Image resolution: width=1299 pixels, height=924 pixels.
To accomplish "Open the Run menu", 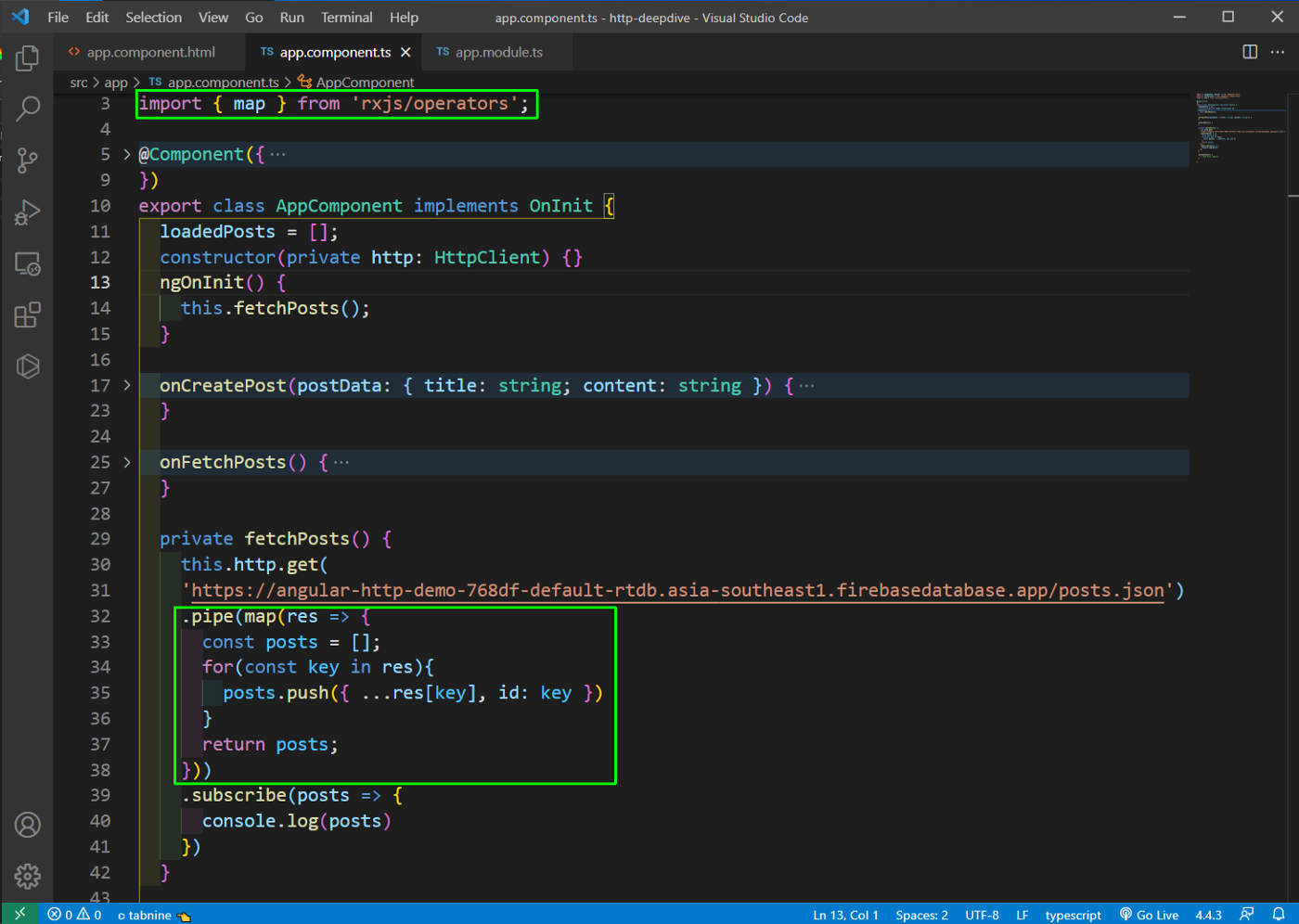I will (x=291, y=17).
